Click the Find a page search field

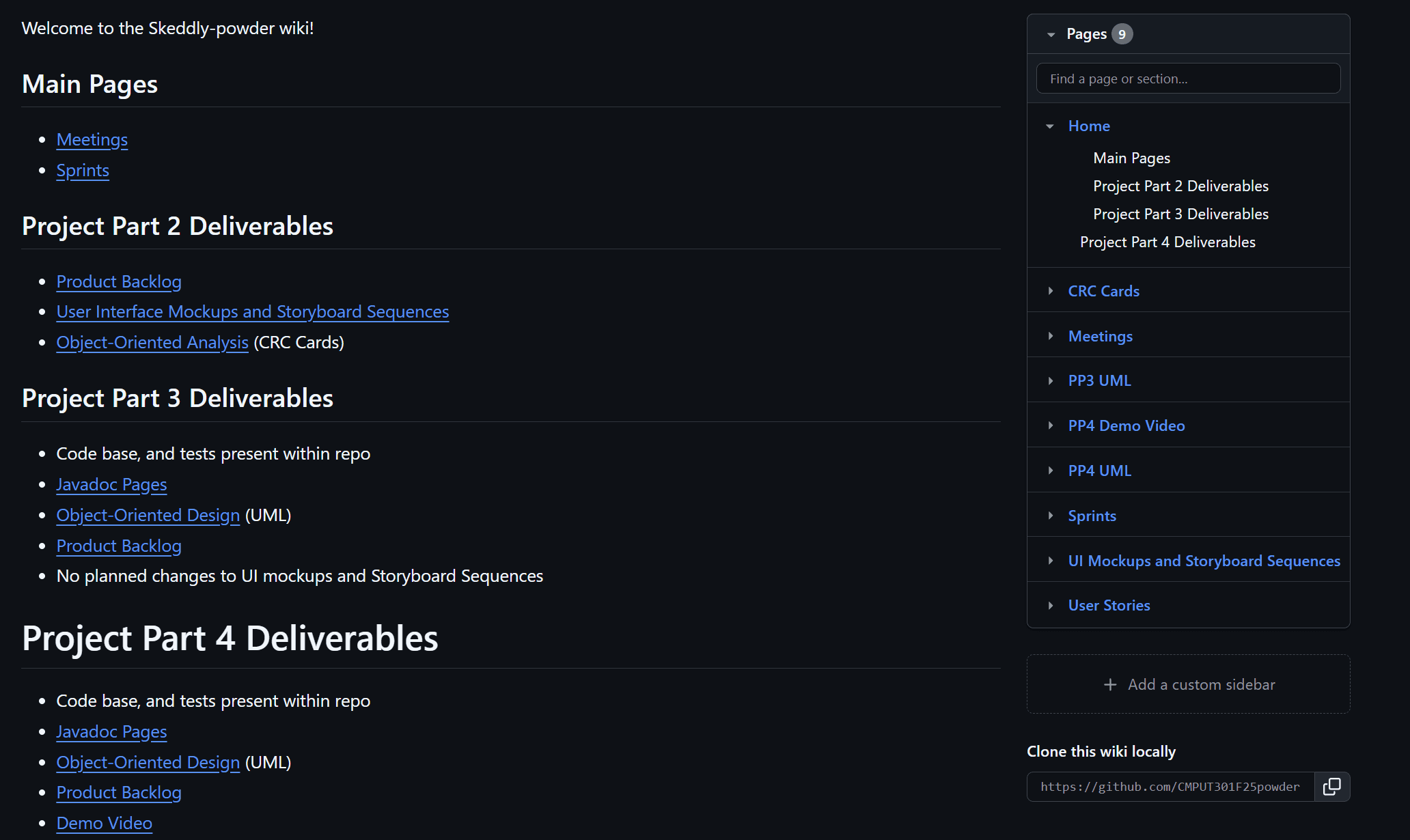tap(1188, 79)
